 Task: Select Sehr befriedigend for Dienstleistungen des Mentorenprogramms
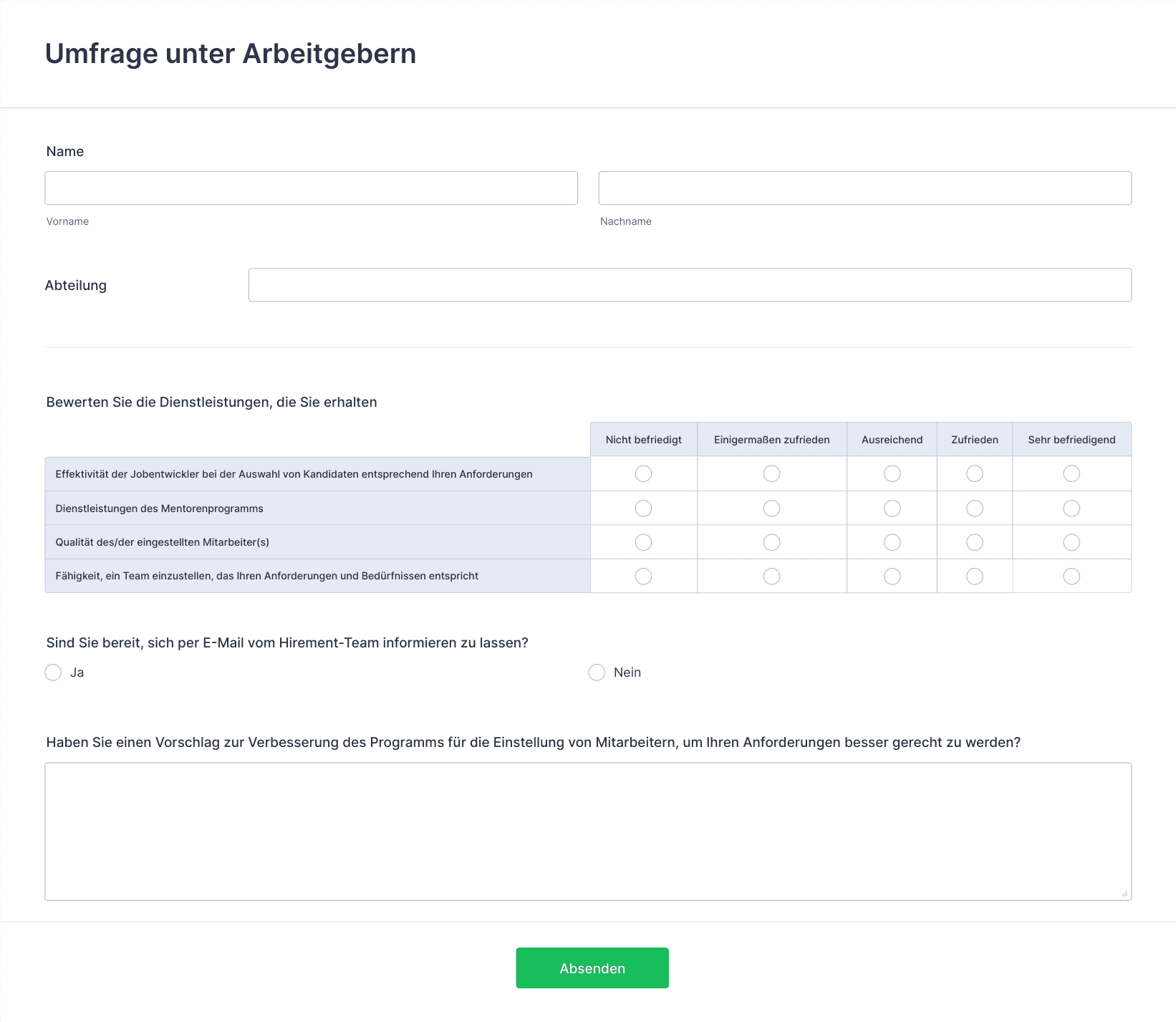pyautogui.click(x=1071, y=508)
